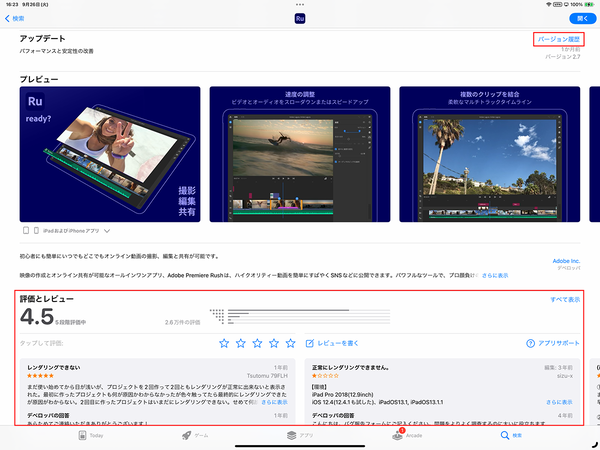Image resolution: width=600 pixels, height=450 pixels.
Task: Open the アプリ tab
Action: click(x=300, y=436)
